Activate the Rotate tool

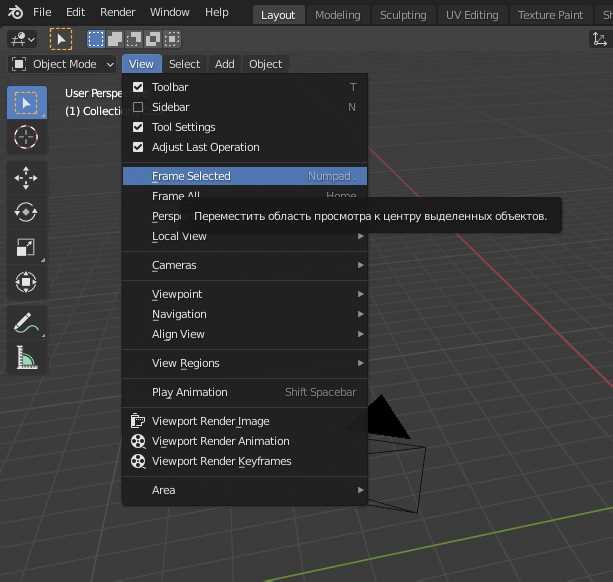coord(26,213)
